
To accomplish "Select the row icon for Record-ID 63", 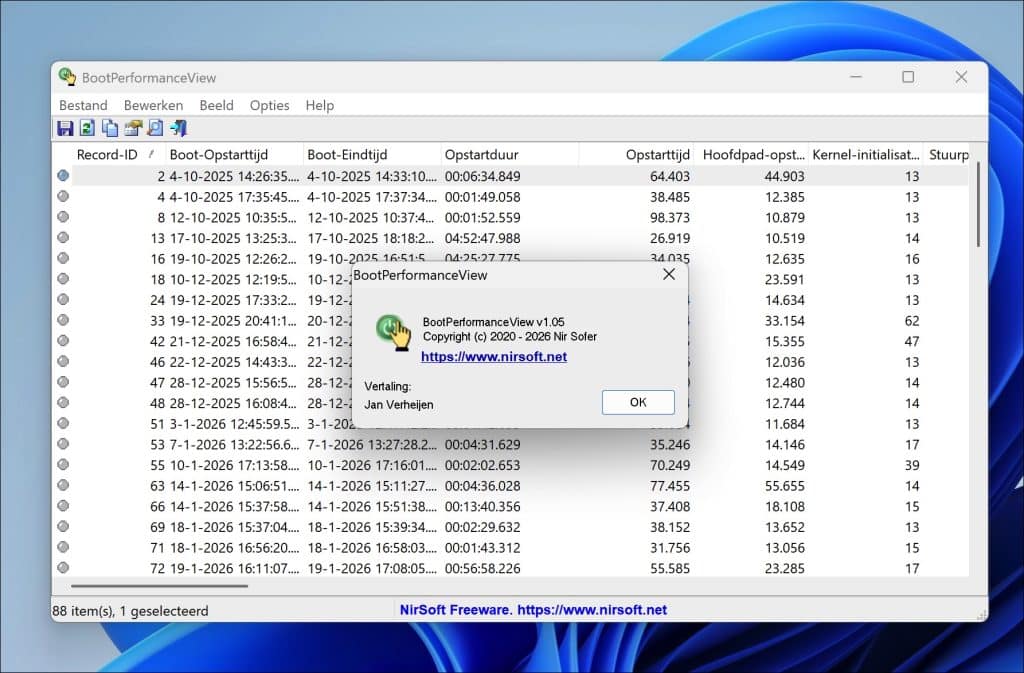I will [x=63, y=485].
